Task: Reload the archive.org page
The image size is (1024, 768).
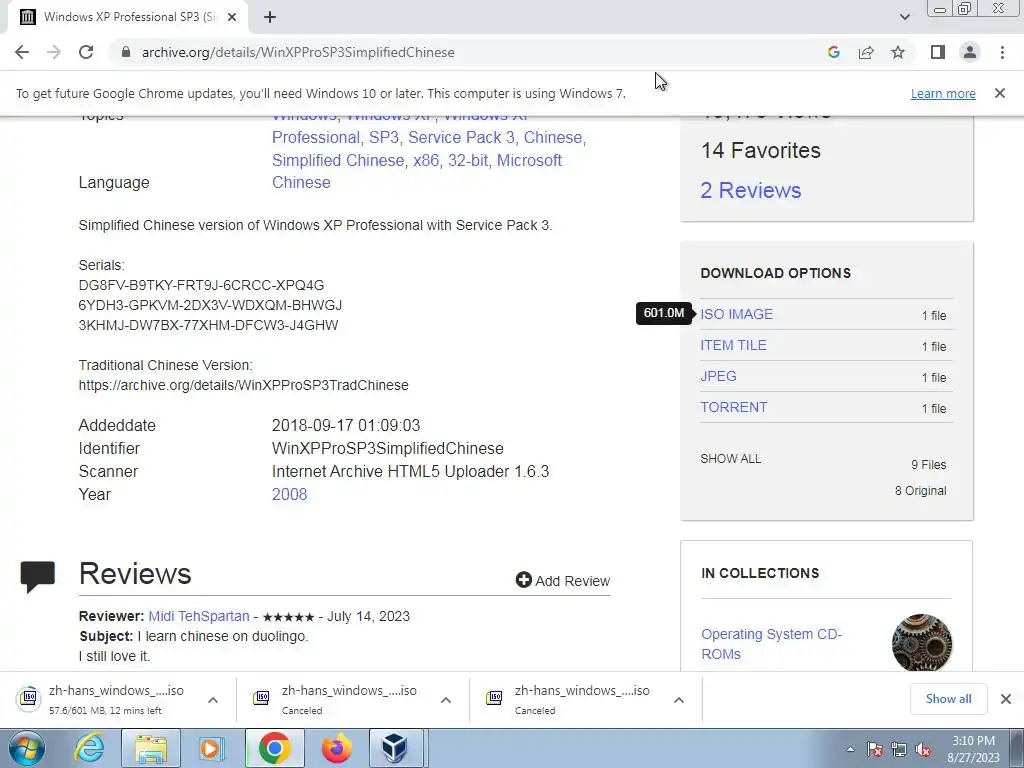Action: click(86, 52)
